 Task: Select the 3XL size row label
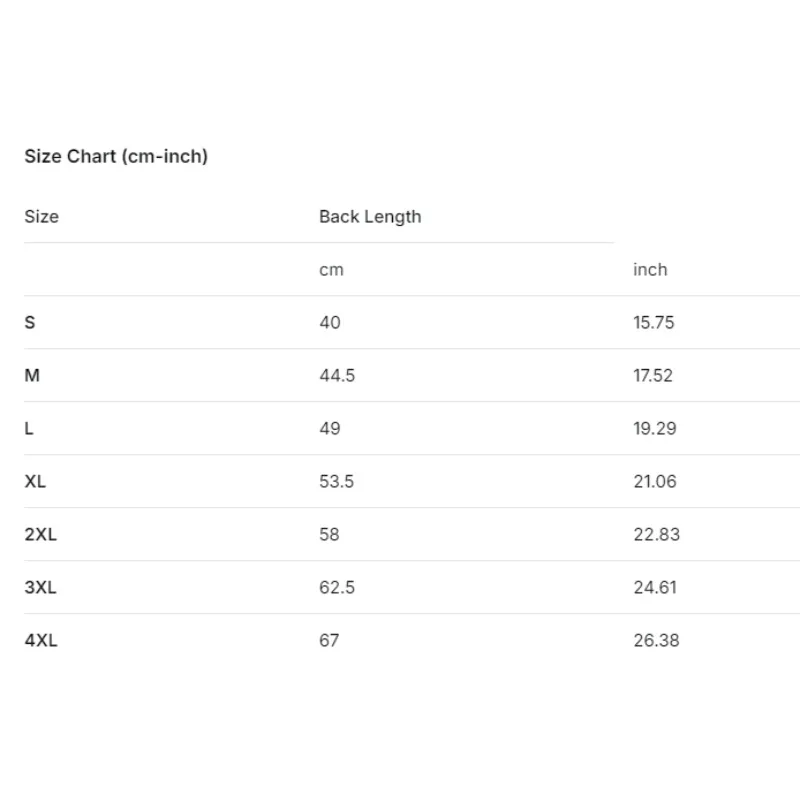tap(40, 587)
